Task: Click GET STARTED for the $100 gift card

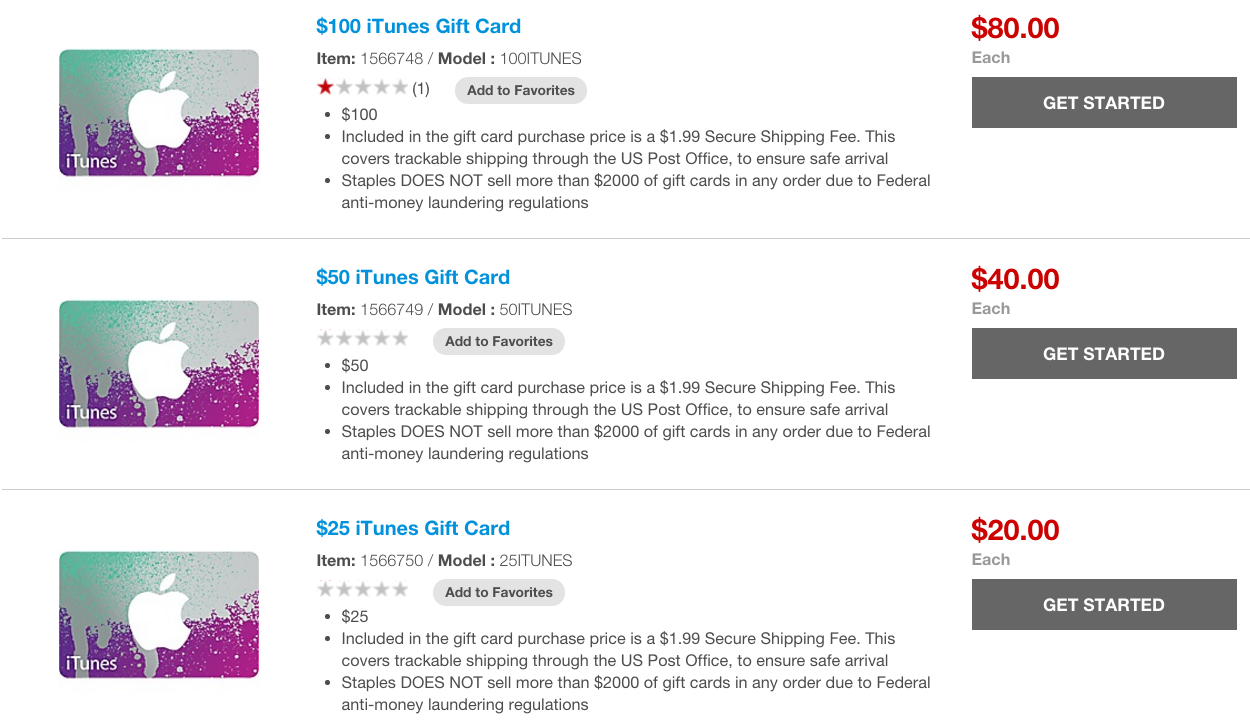Action: [1103, 101]
